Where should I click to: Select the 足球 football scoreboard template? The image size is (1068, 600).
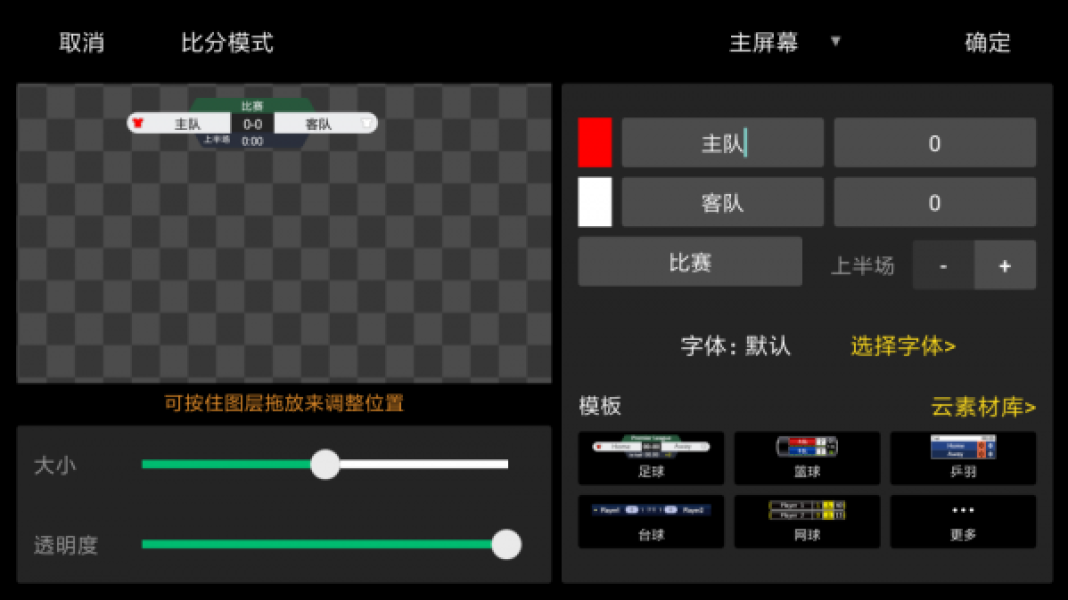tap(650, 458)
